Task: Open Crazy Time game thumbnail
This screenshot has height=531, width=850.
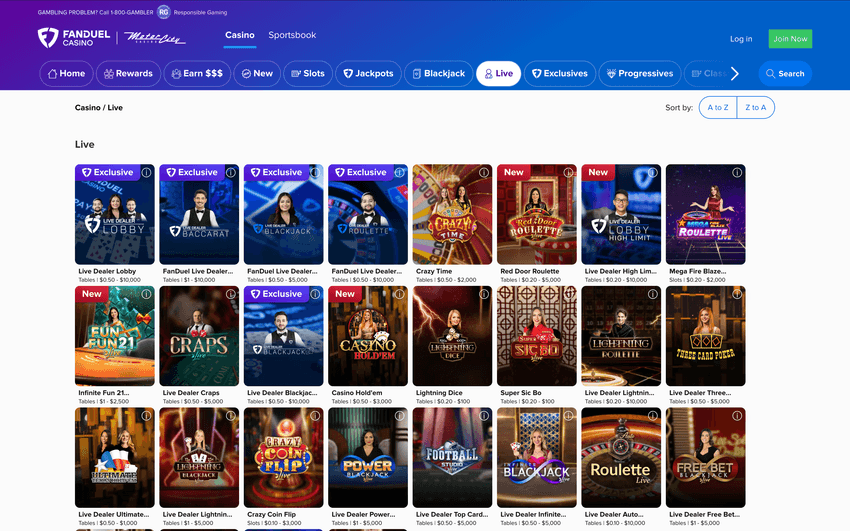Action: coord(453,215)
